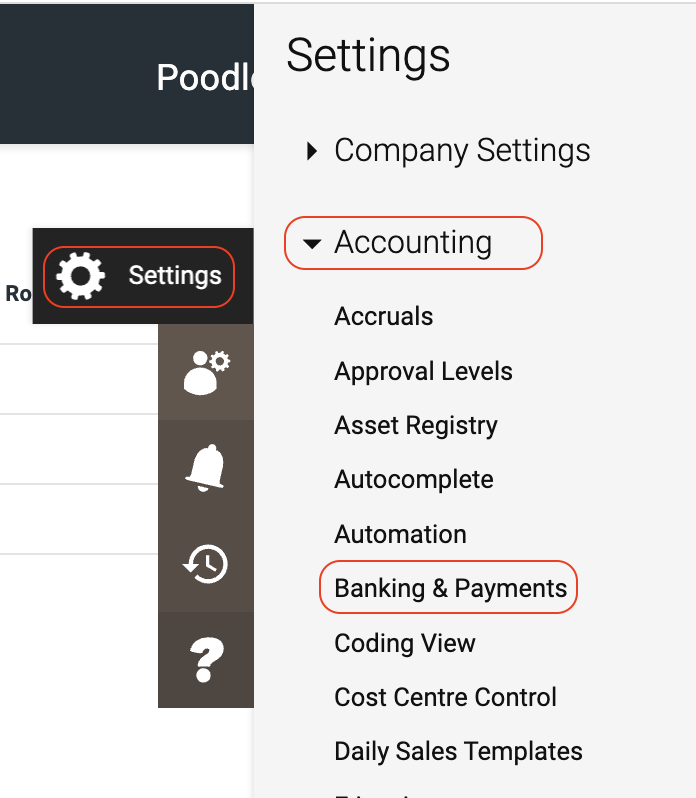Screen dimensions: 696x798
Task: Click the Settings label in dark sidebar
Action: click(175, 275)
